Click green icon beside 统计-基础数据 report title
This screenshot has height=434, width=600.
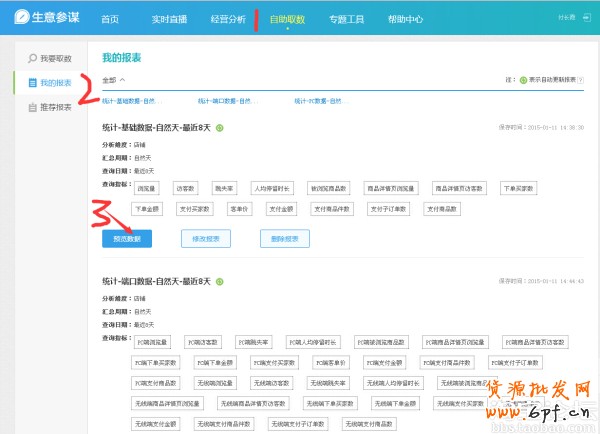point(219,127)
